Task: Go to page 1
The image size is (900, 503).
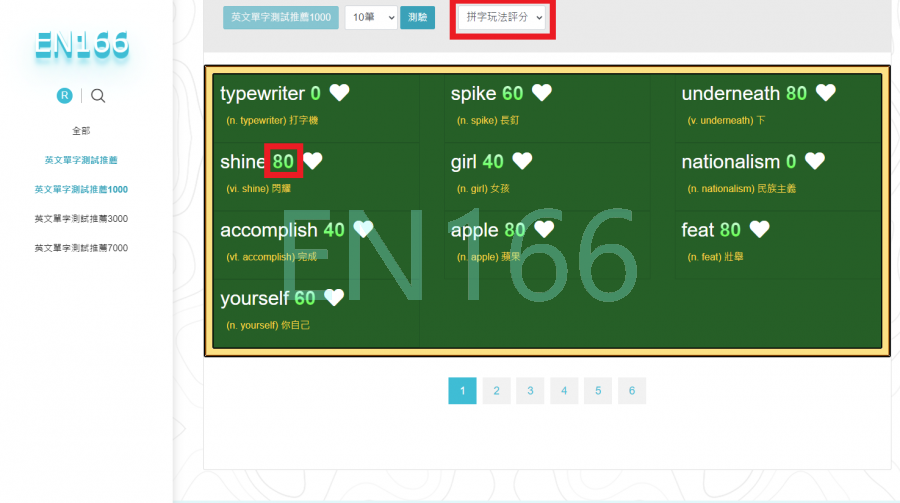Action: (463, 390)
